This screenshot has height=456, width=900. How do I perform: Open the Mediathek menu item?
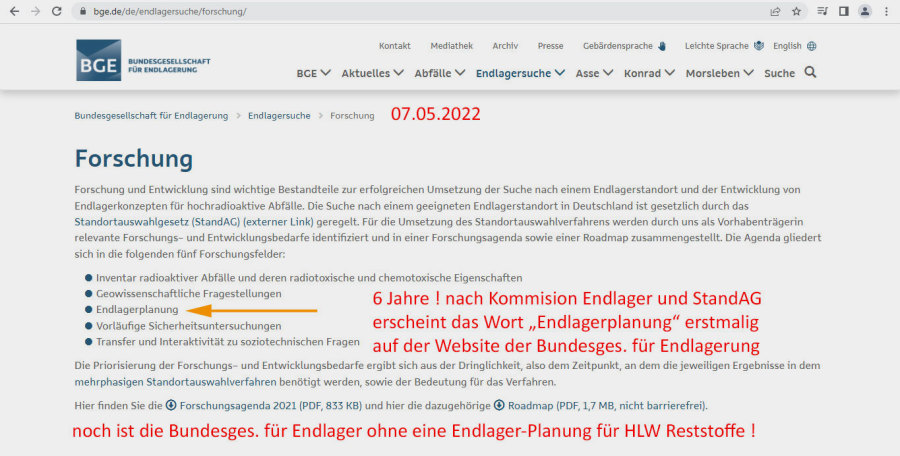click(x=451, y=46)
